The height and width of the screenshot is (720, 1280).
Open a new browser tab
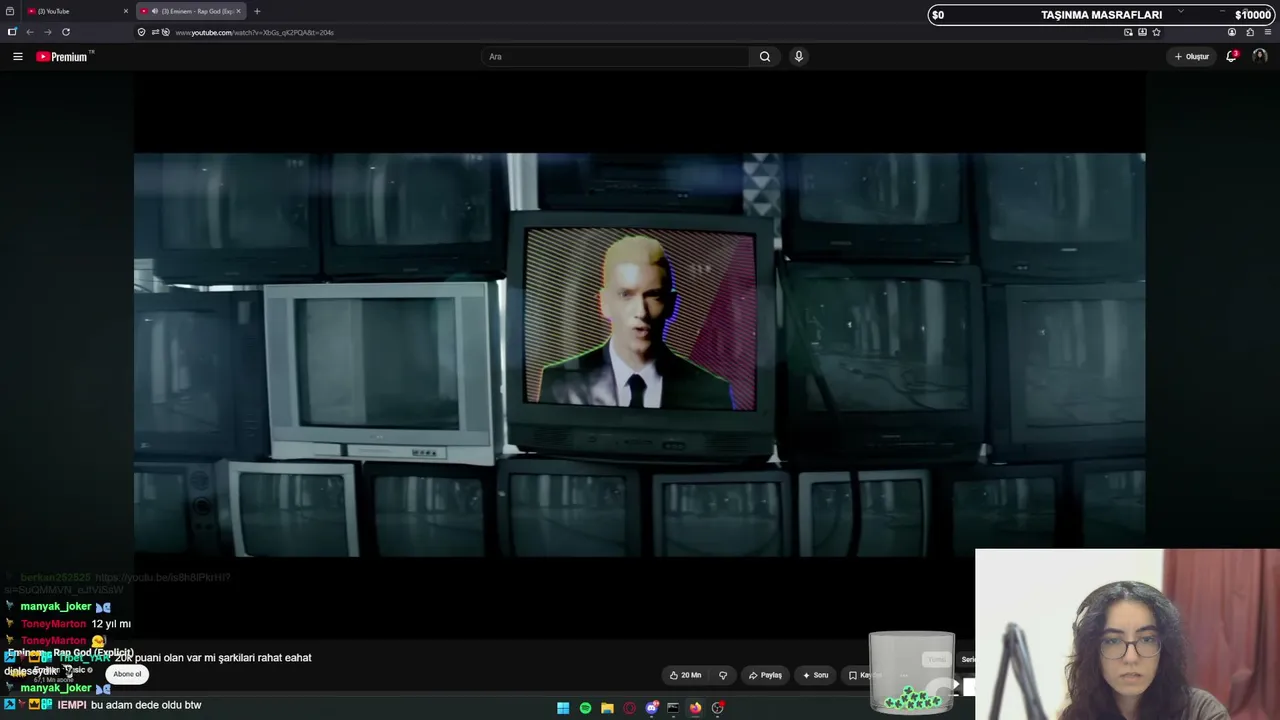click(257, 11)
